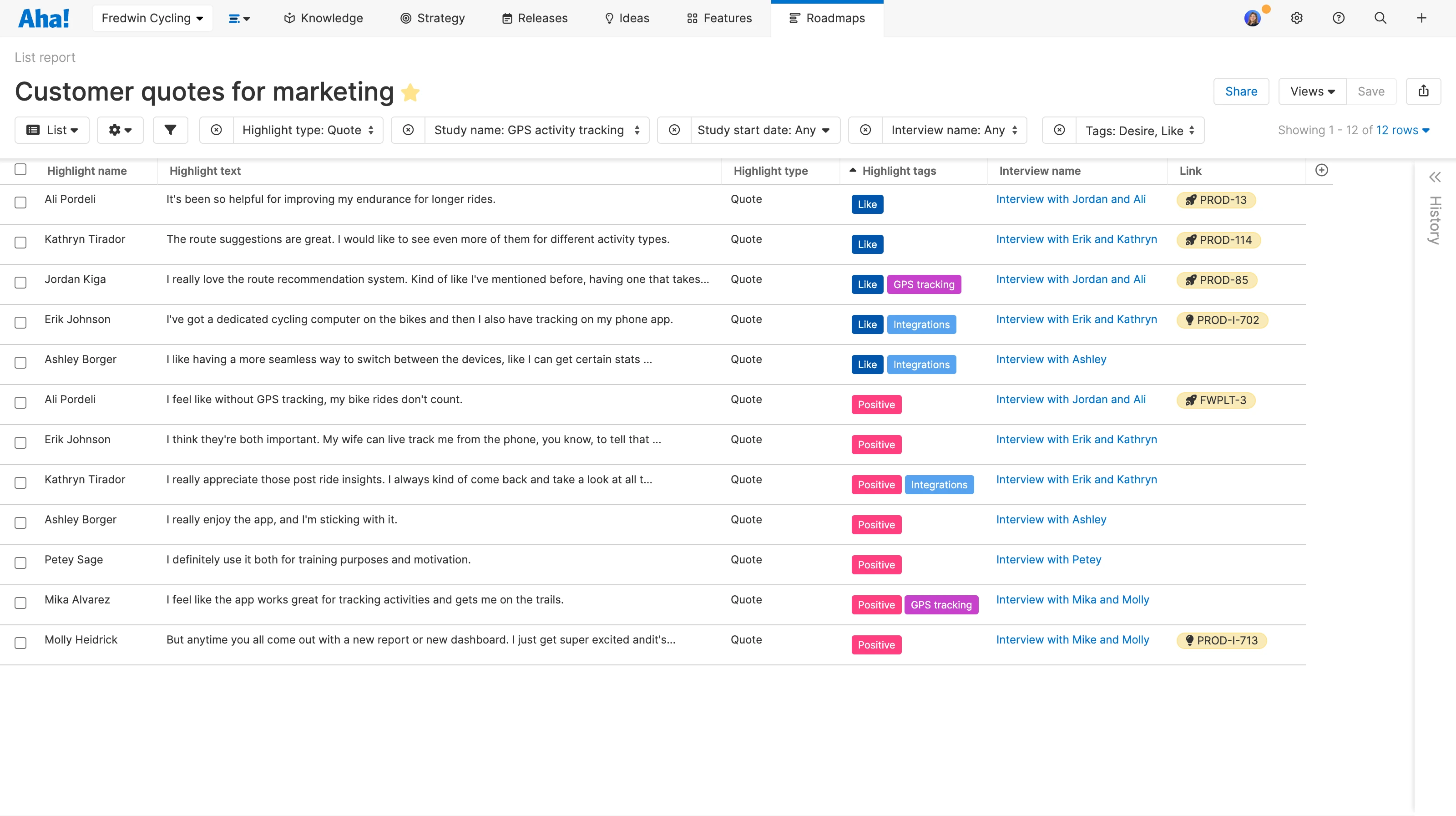The height and width of the screenshot is (816, 1456).
Task: Click the filter funnel icon
Action: 170,130
